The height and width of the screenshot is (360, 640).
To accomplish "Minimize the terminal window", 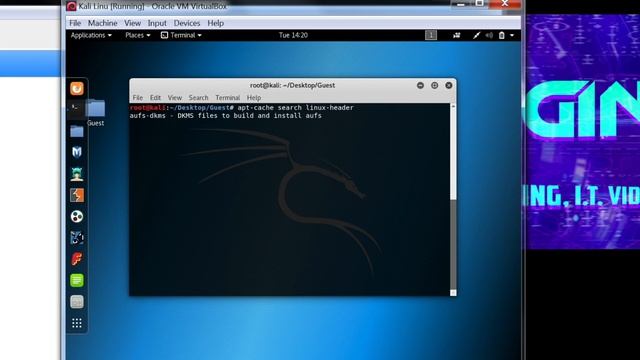I will (420, 85).
